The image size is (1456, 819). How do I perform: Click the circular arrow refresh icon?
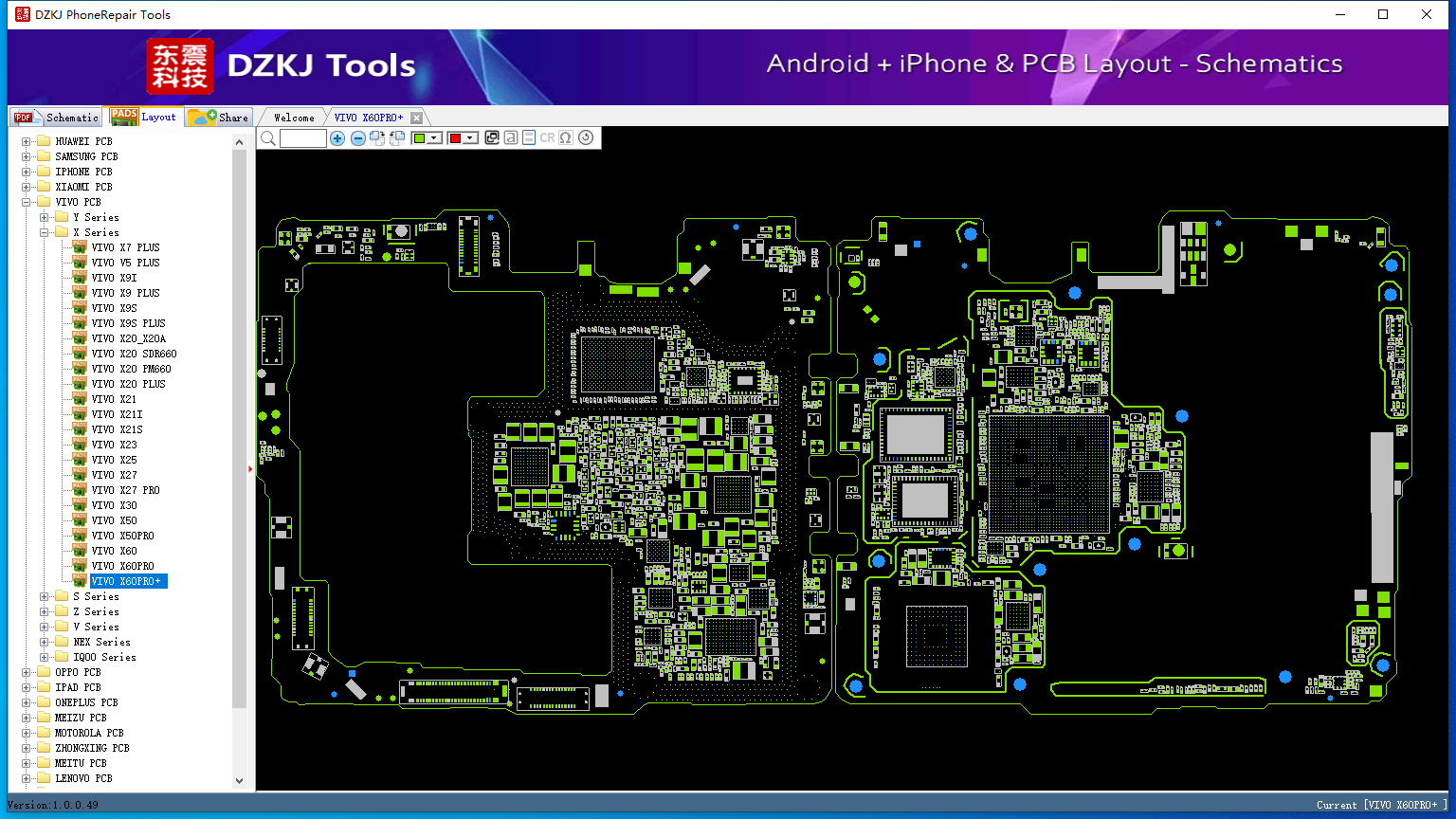pyautogui.click(x=586, y=138)
